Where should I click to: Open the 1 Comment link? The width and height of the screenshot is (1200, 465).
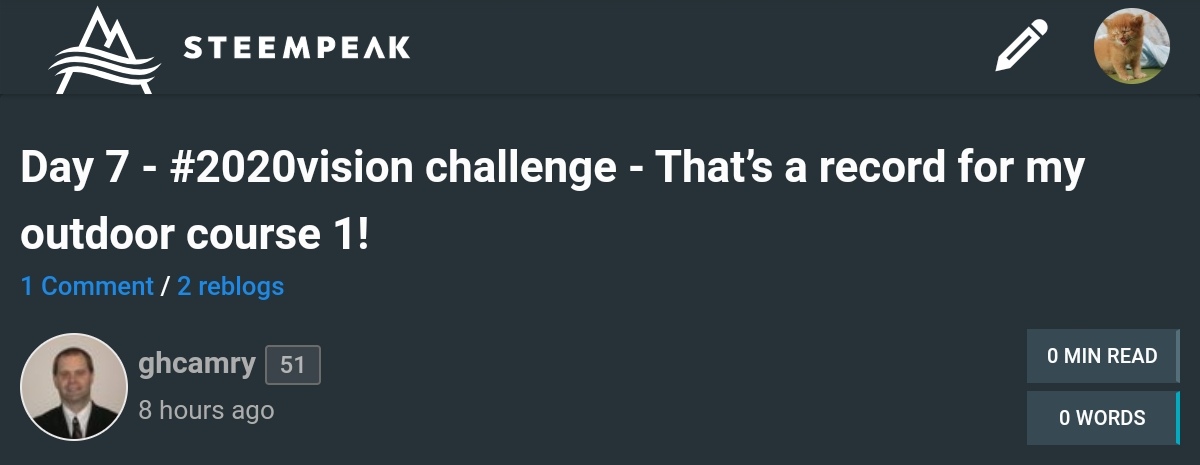(87, 287)
